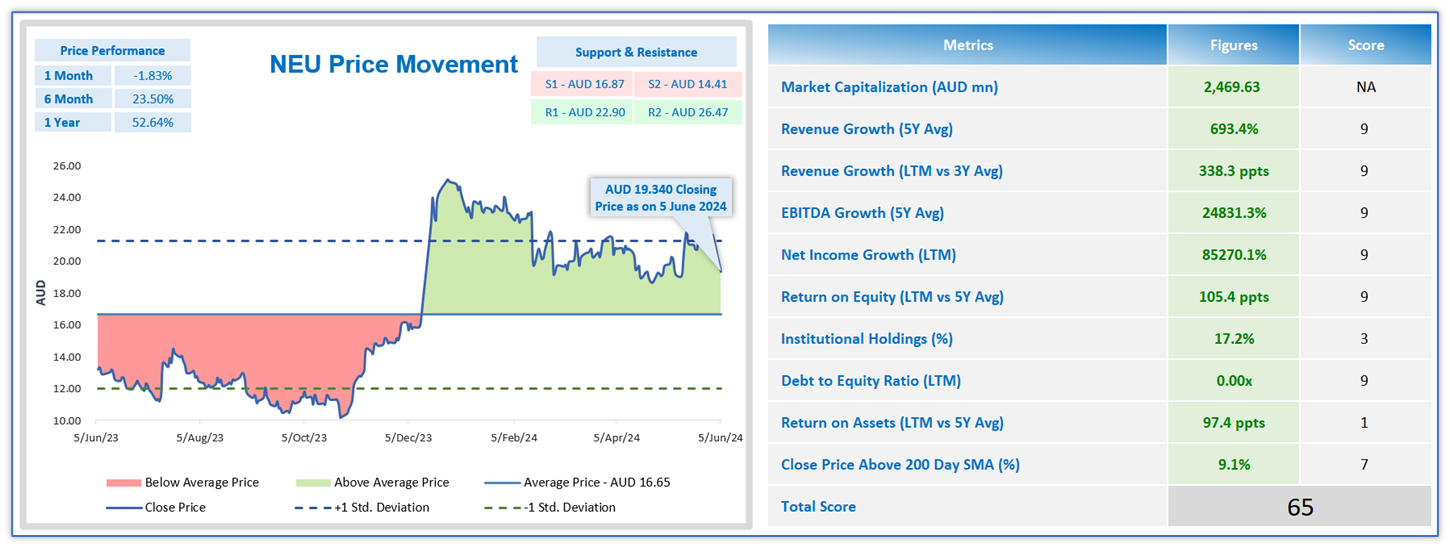Click the Debt to Equity Ratio figure 0.00x

(1232, 381)
